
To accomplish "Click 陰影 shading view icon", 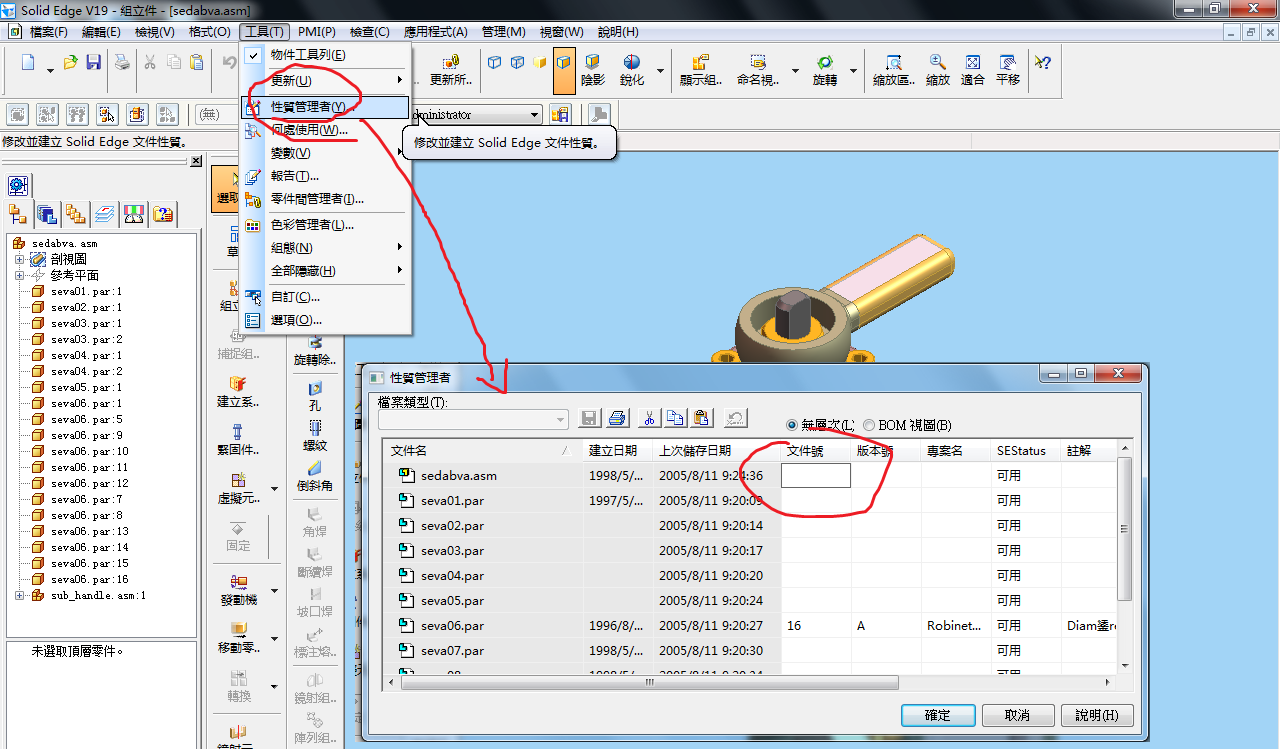I will click(592, 70).
